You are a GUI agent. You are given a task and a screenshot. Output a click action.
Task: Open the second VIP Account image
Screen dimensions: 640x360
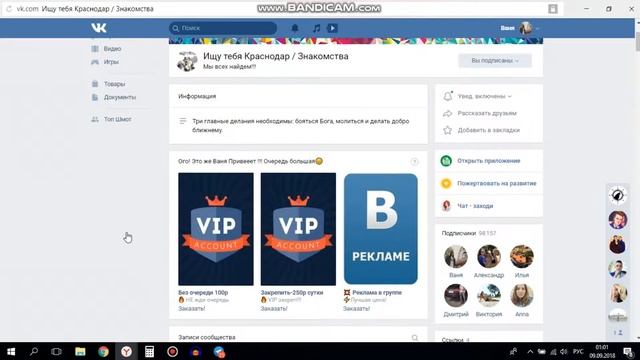click(298, 229)
